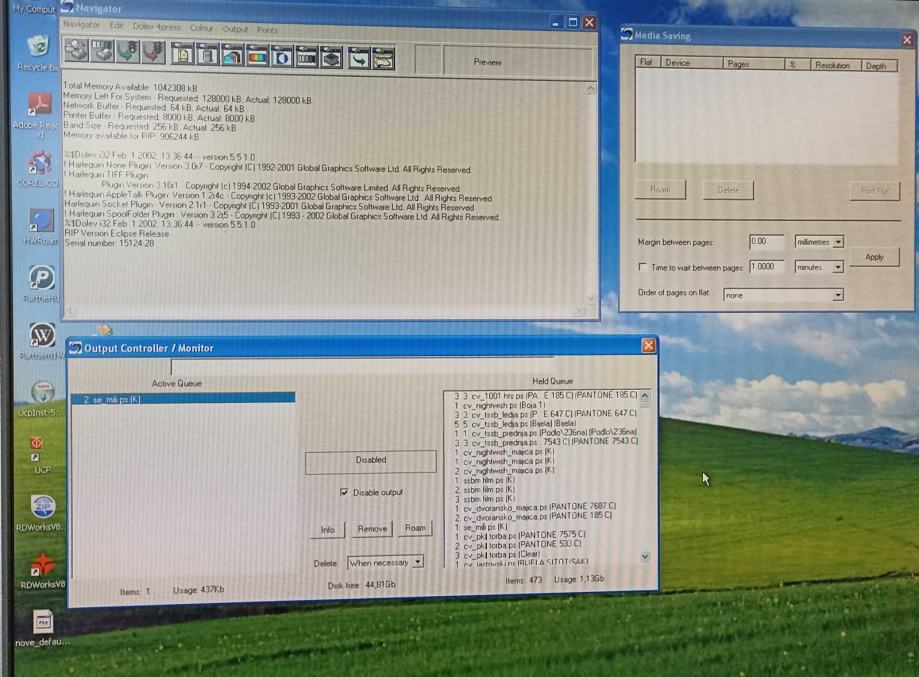This screenshot has width=919, height=677.
Task: Click Held Queue scrollbar down arrow
Action: tap(645, 557)
